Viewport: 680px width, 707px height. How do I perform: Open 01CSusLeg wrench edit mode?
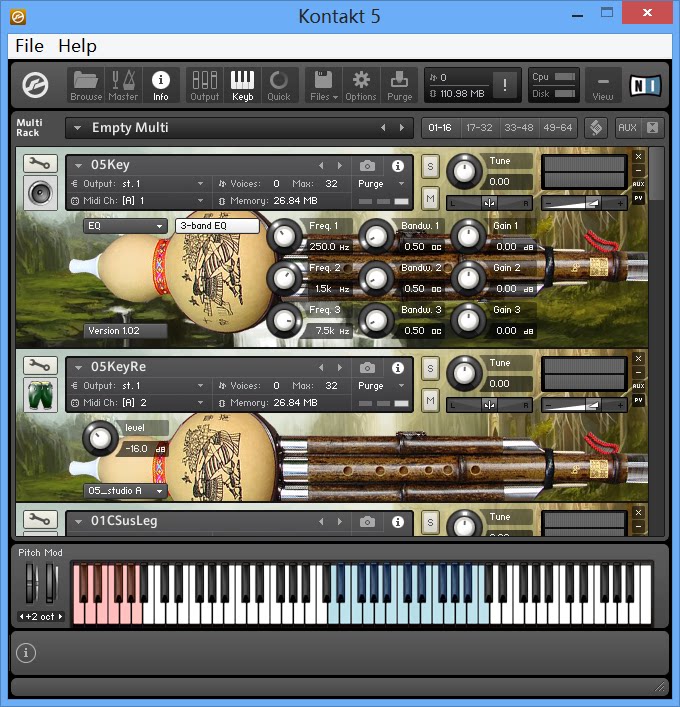click(40, 519)
